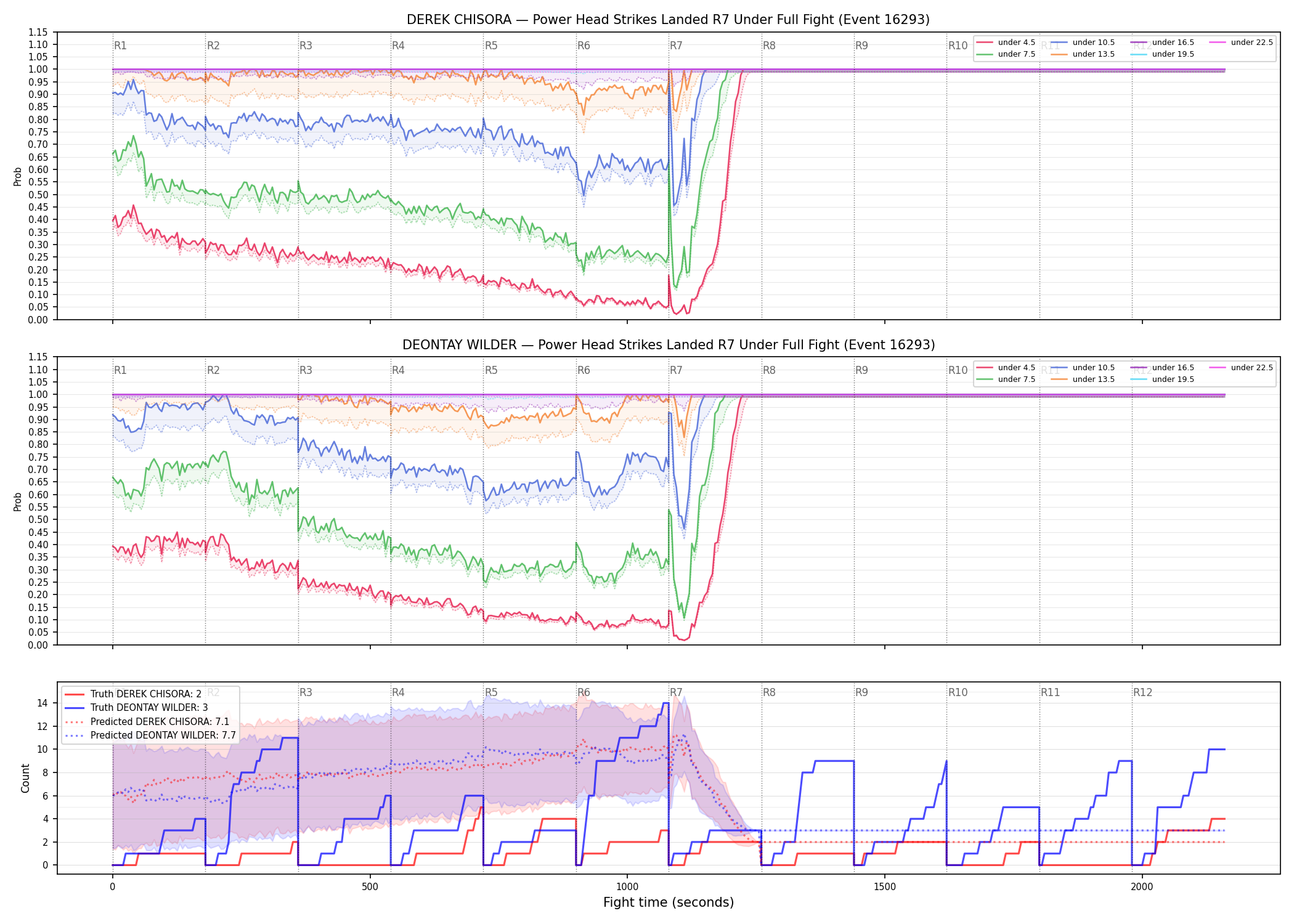Click the '8' y-tick on Count chart

pos(46,772)
